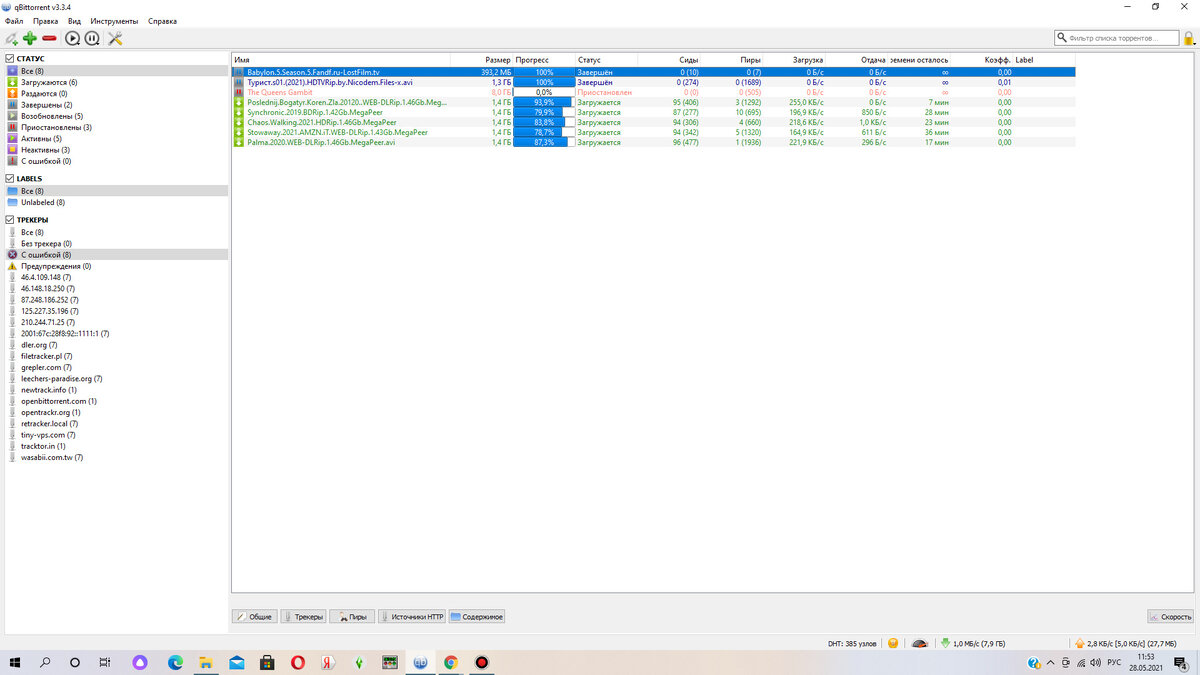The image size is (1200, 675).
Task: Click the Скорость graph button
Action: (1170, 617)
